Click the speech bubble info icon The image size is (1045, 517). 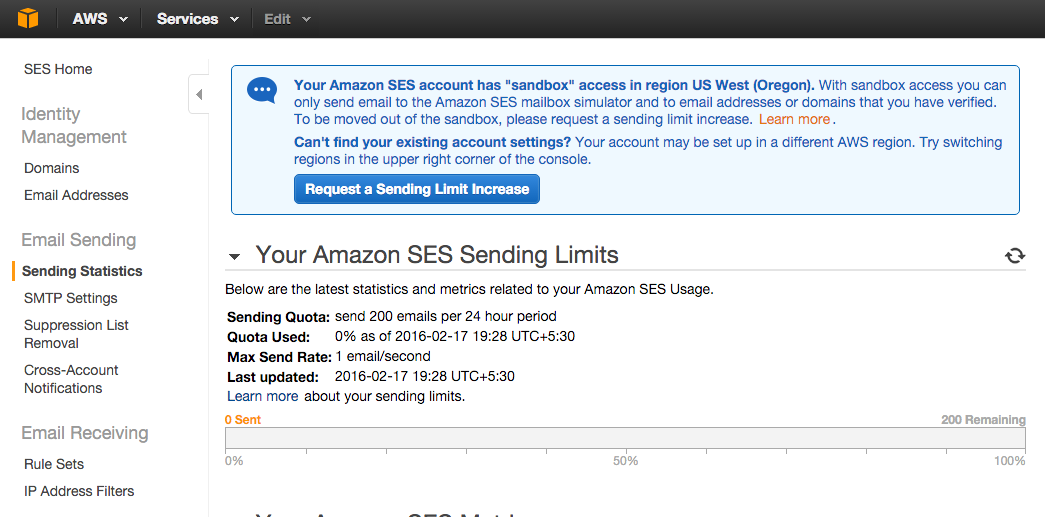262,91
